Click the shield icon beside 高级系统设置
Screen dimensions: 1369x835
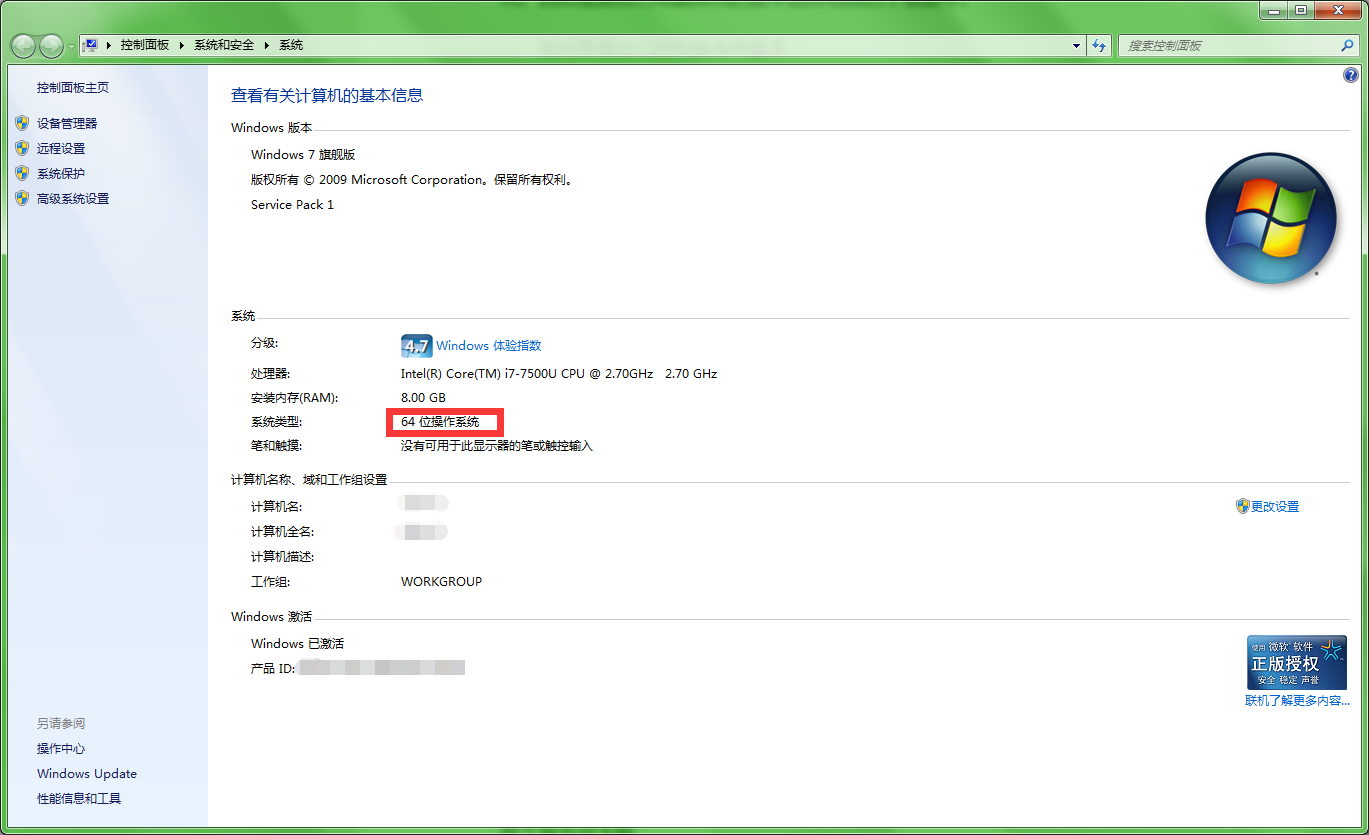pyautogui.click(x=22, y=198)
